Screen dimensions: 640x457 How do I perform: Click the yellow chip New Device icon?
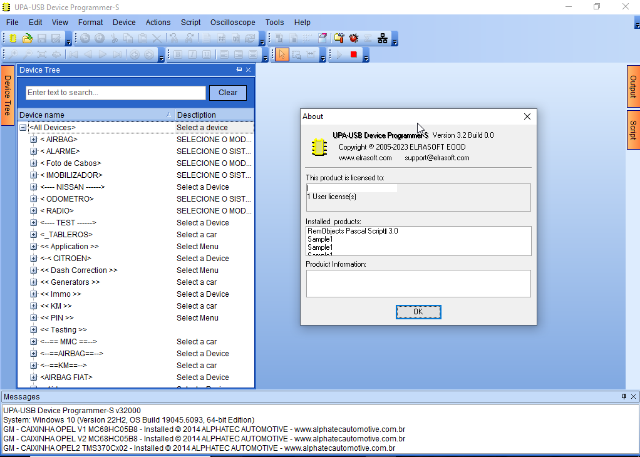click(x=13, y=38)
